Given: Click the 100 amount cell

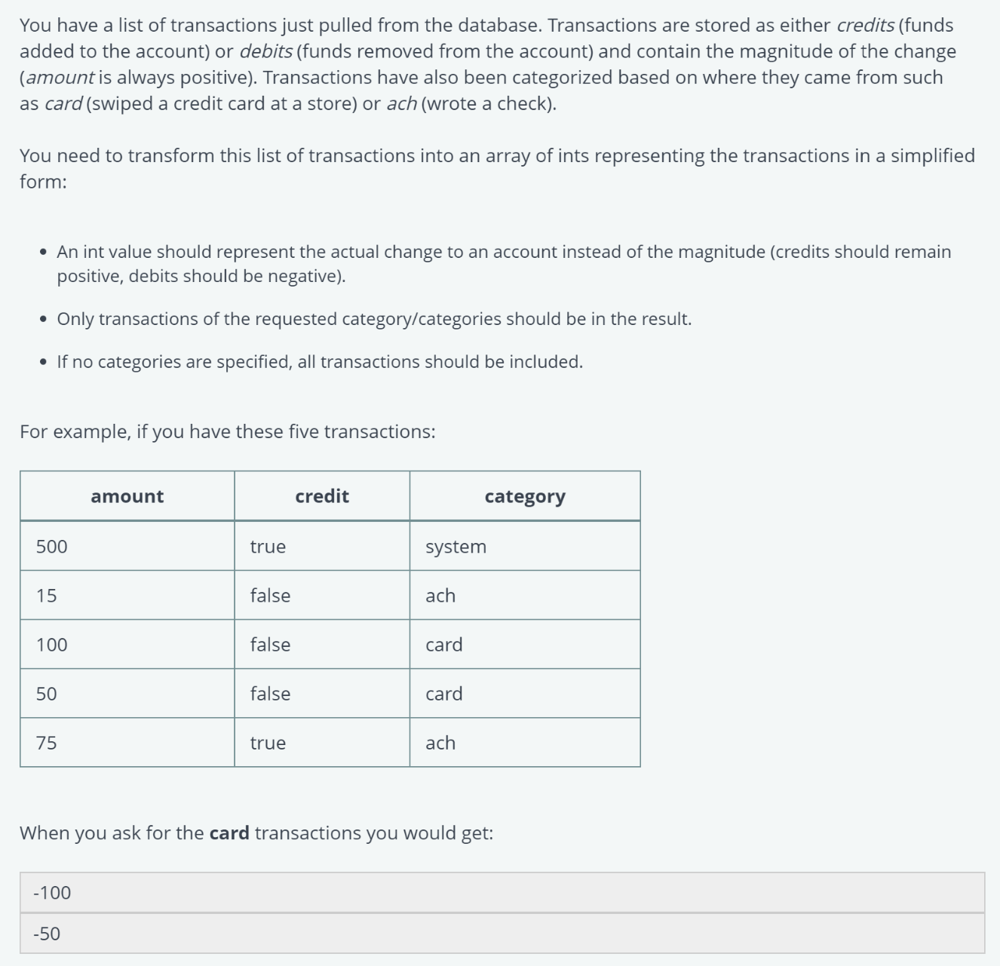Looking at the screenshot, I should 127,645.
